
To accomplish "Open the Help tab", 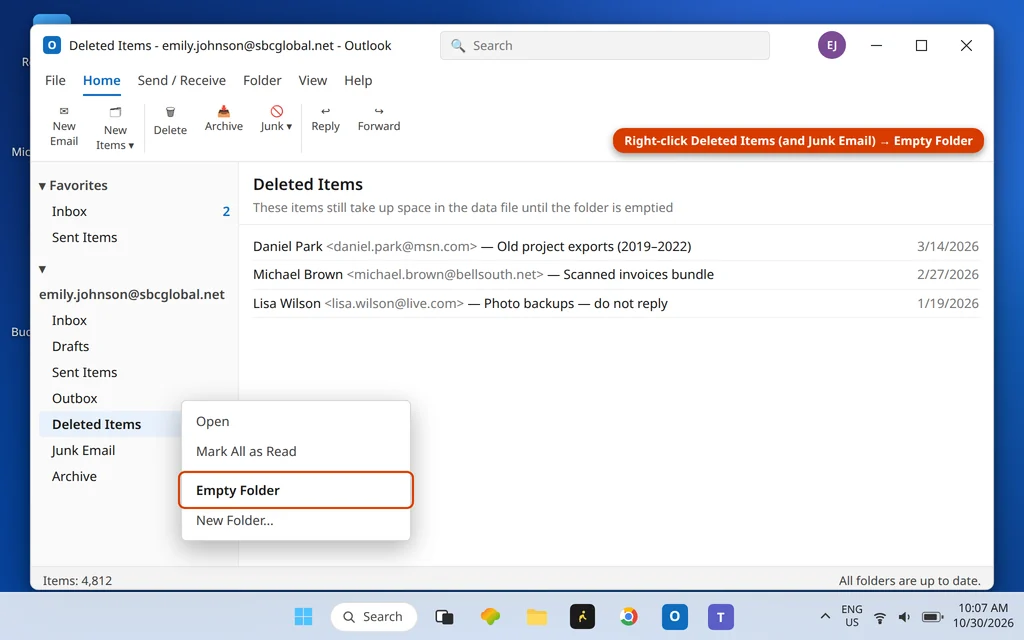I will 358,80.
